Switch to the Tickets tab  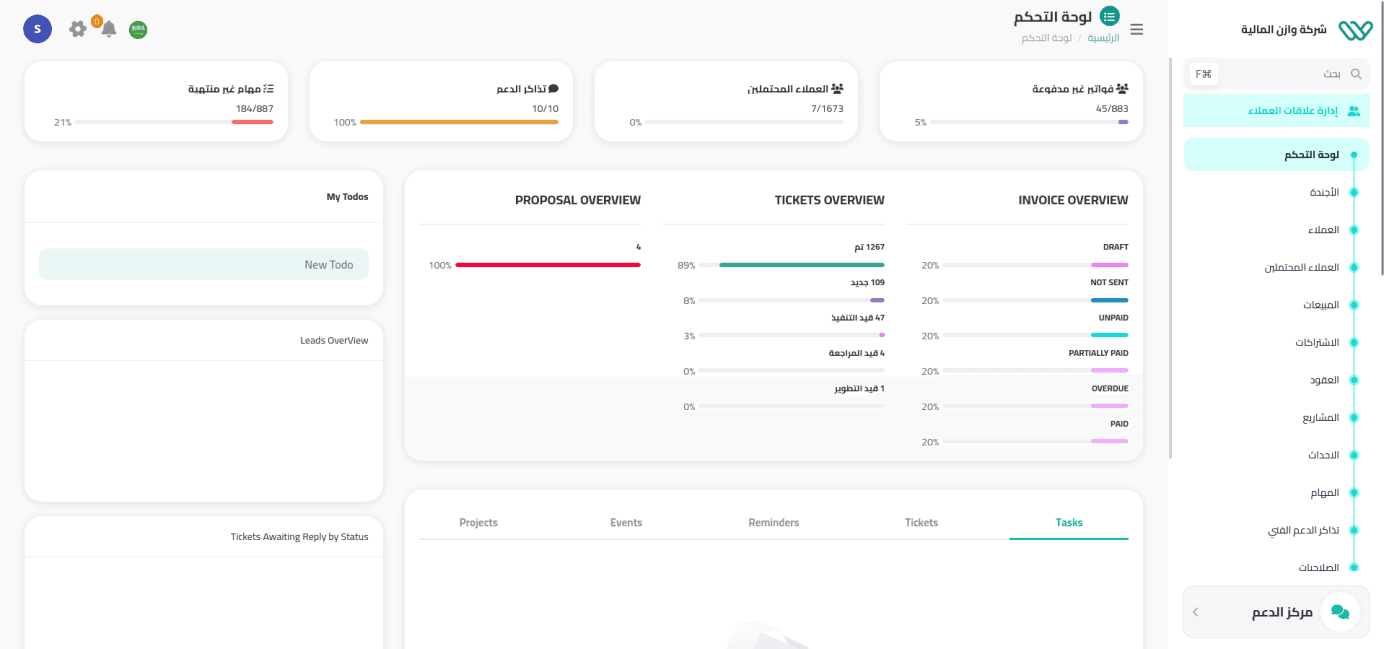[x=921, y=522]
